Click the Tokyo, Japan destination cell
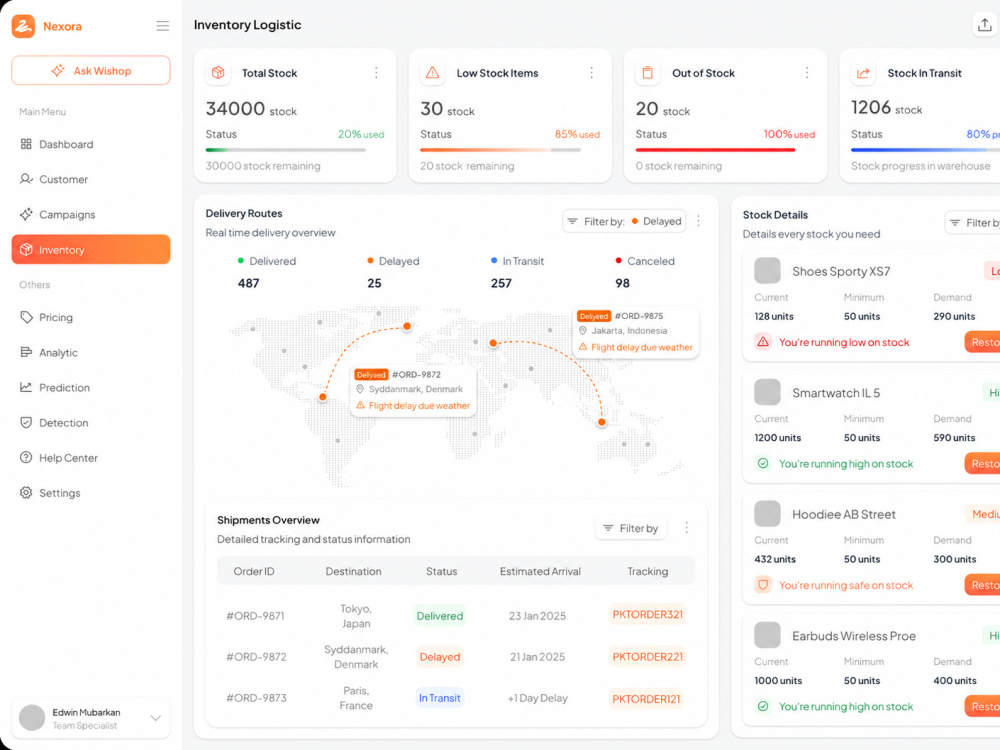 click(356, 616)
